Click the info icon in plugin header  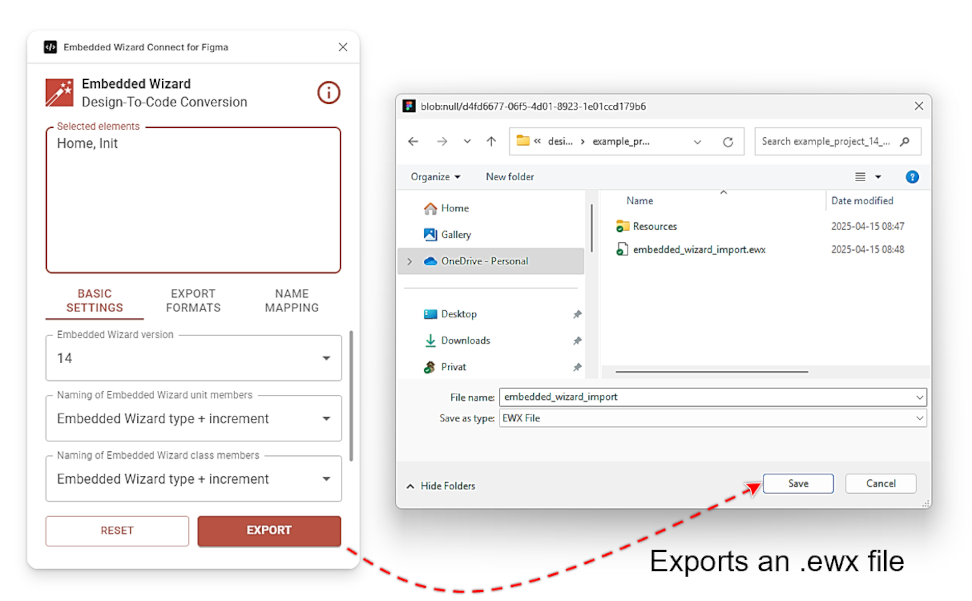tap(328, 93)
